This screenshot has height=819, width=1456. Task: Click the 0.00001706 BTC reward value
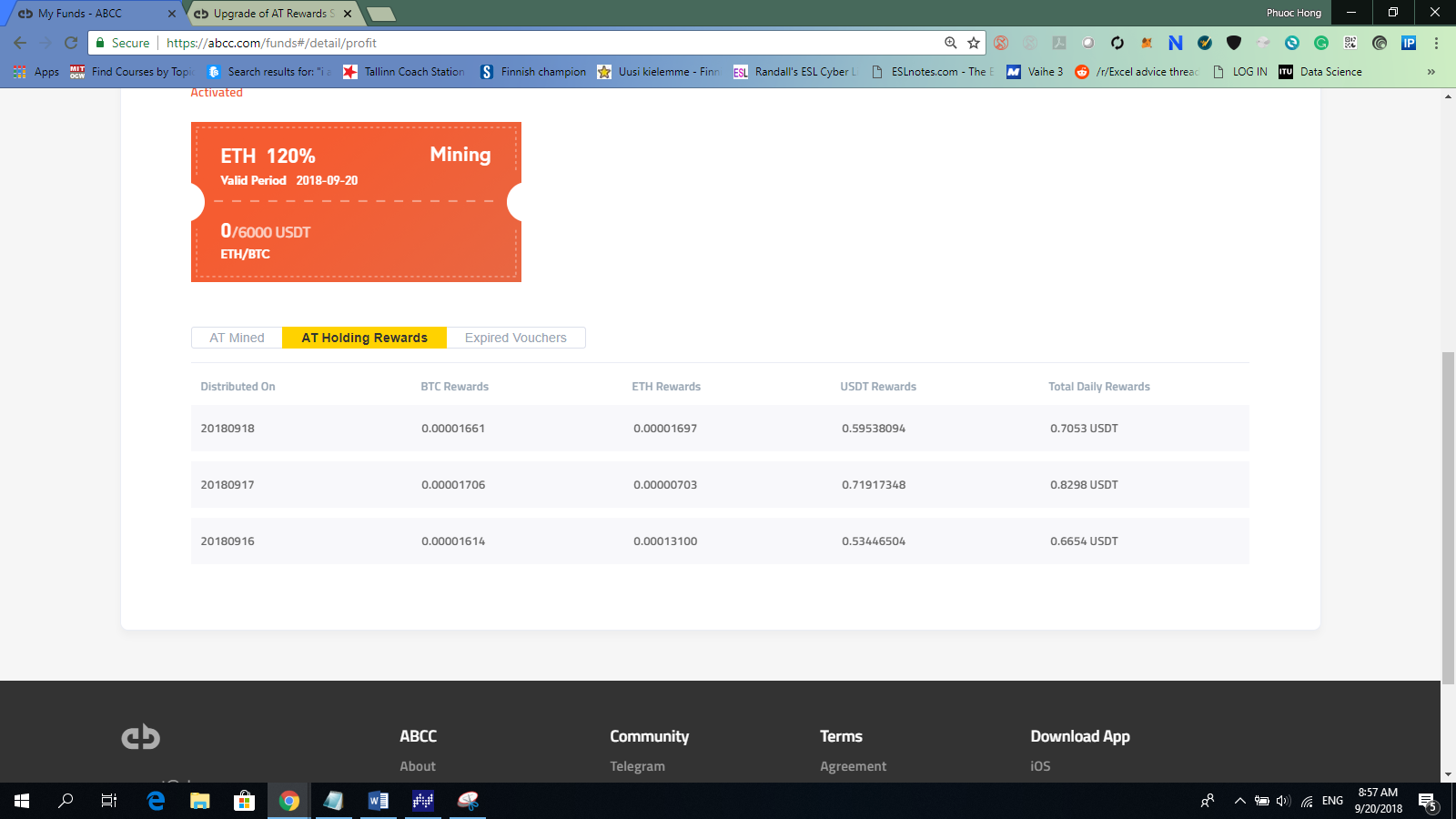[453, 485]
